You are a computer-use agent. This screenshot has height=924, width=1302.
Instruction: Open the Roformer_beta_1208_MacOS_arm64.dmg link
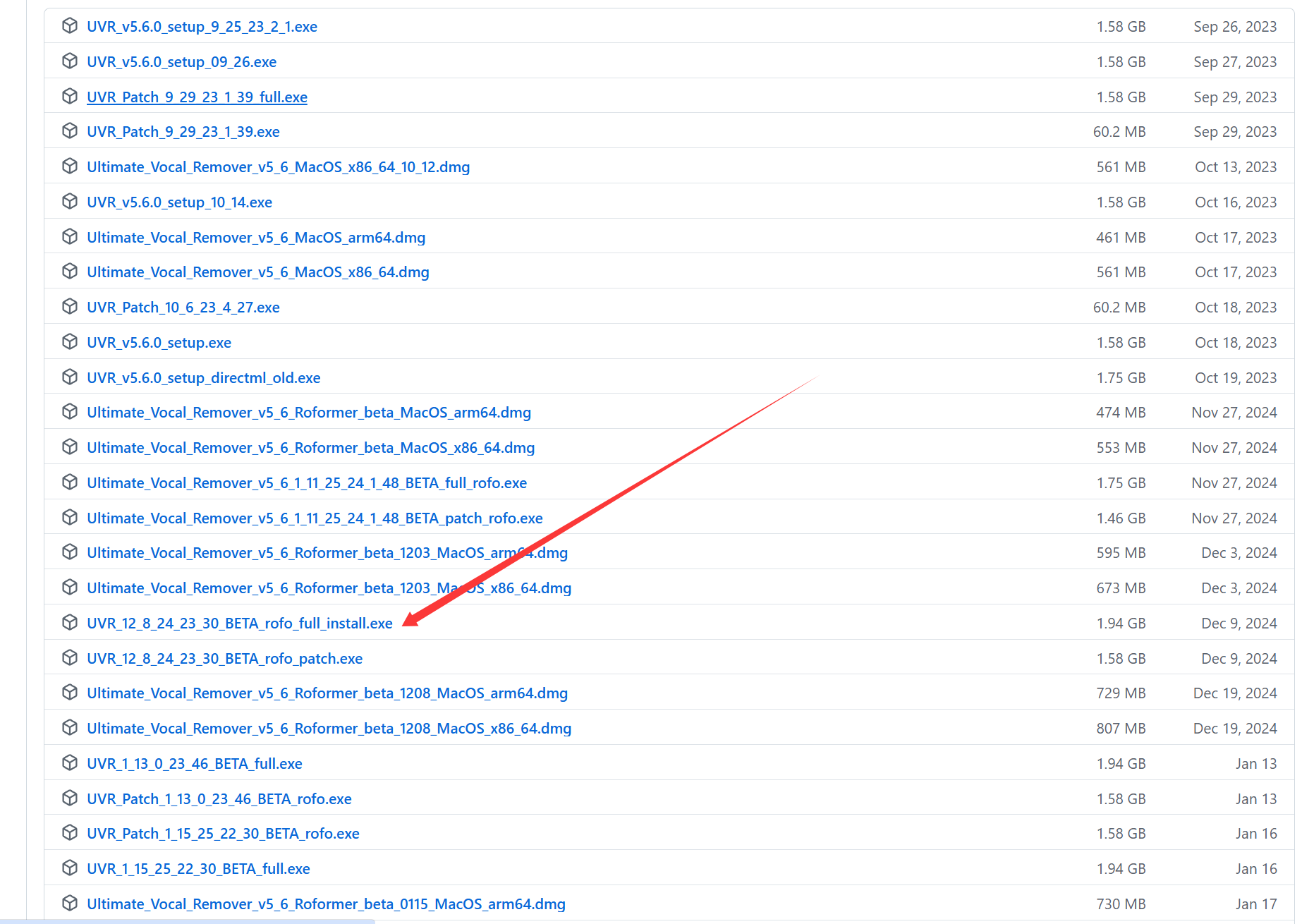pos(327,693)
